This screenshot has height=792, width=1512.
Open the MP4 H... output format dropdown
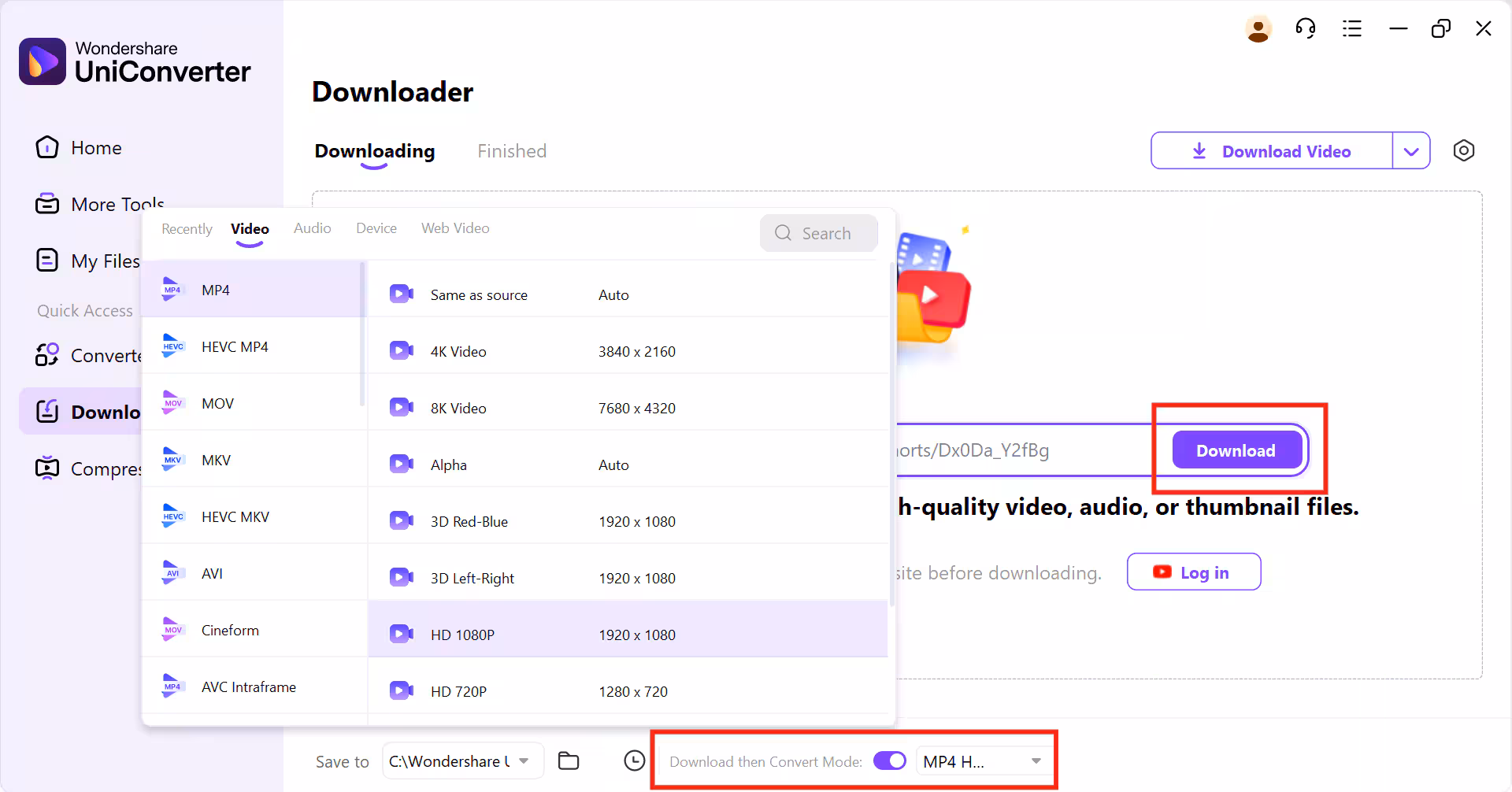pos(984,761)
